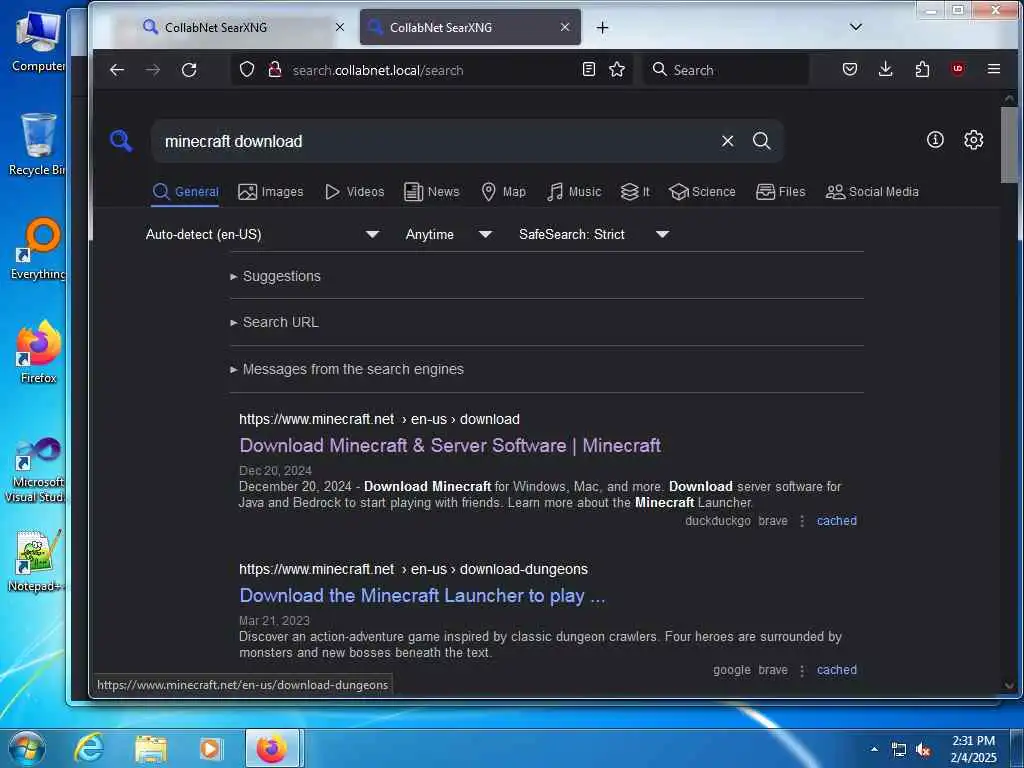Open the Firefox hamburger menu
This screenshot has height=768, width=1024.
[994, 69]
